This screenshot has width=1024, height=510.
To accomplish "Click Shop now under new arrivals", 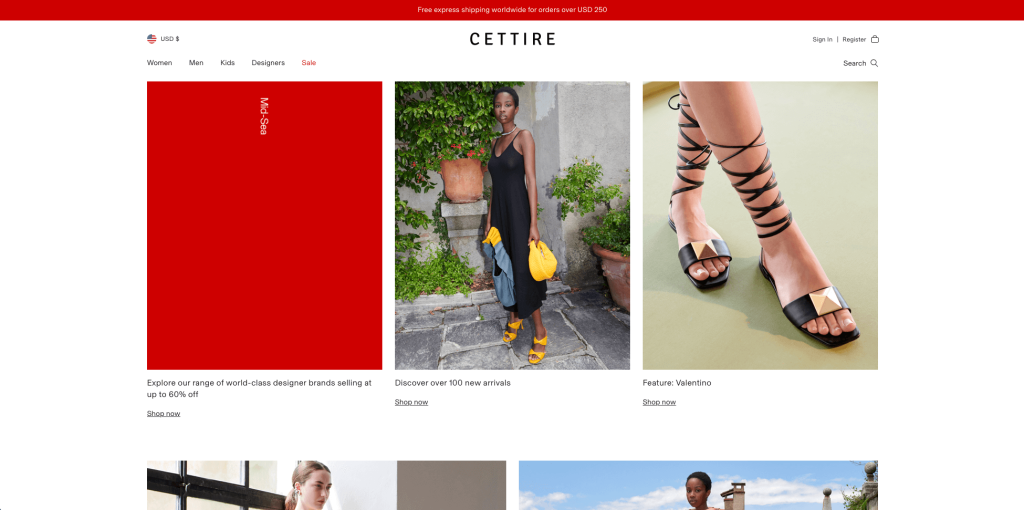I will [x=411, y=402].
